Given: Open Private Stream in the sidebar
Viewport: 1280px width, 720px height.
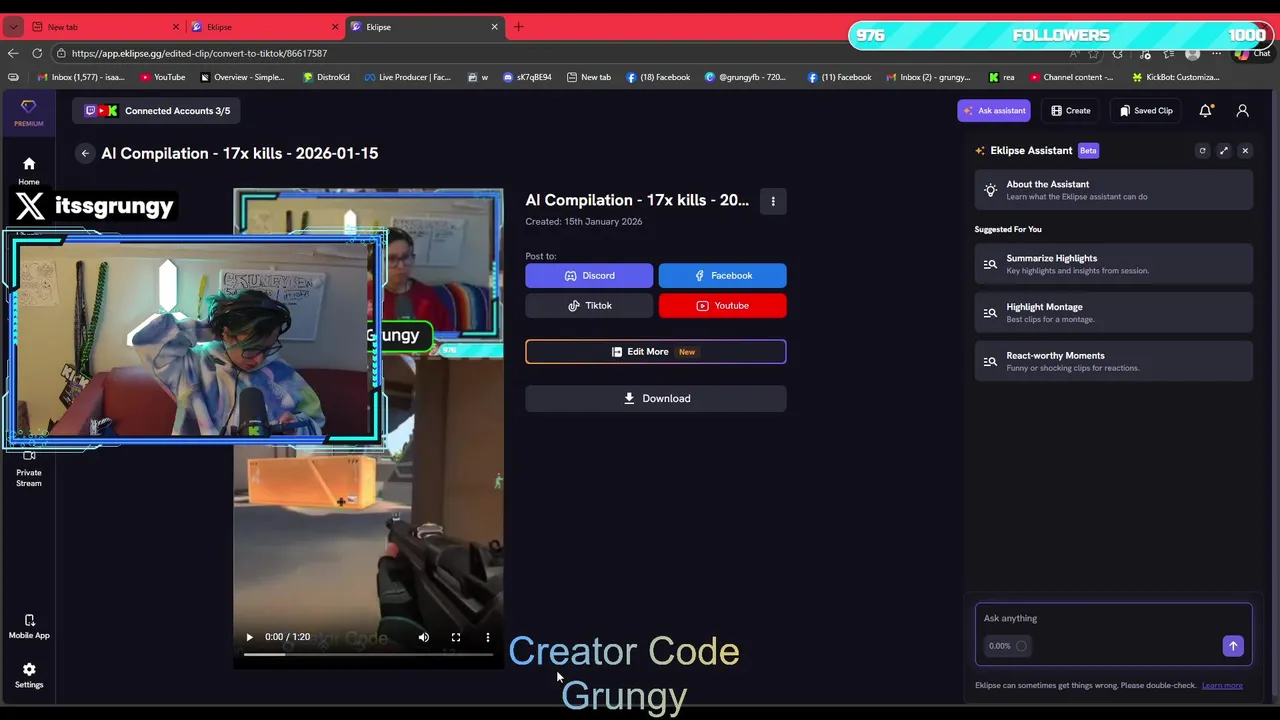Looking at the screenshot, I should pos(29,470).
